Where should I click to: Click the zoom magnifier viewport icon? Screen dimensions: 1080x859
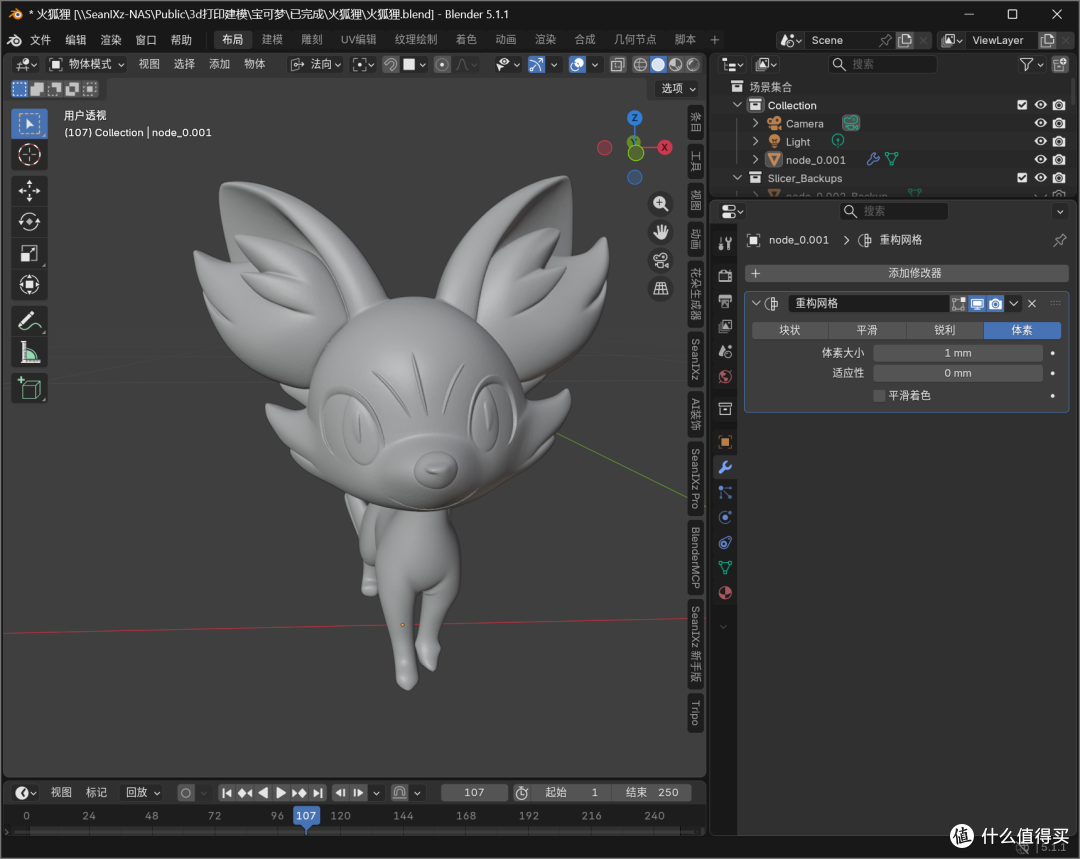coord(661,203)
